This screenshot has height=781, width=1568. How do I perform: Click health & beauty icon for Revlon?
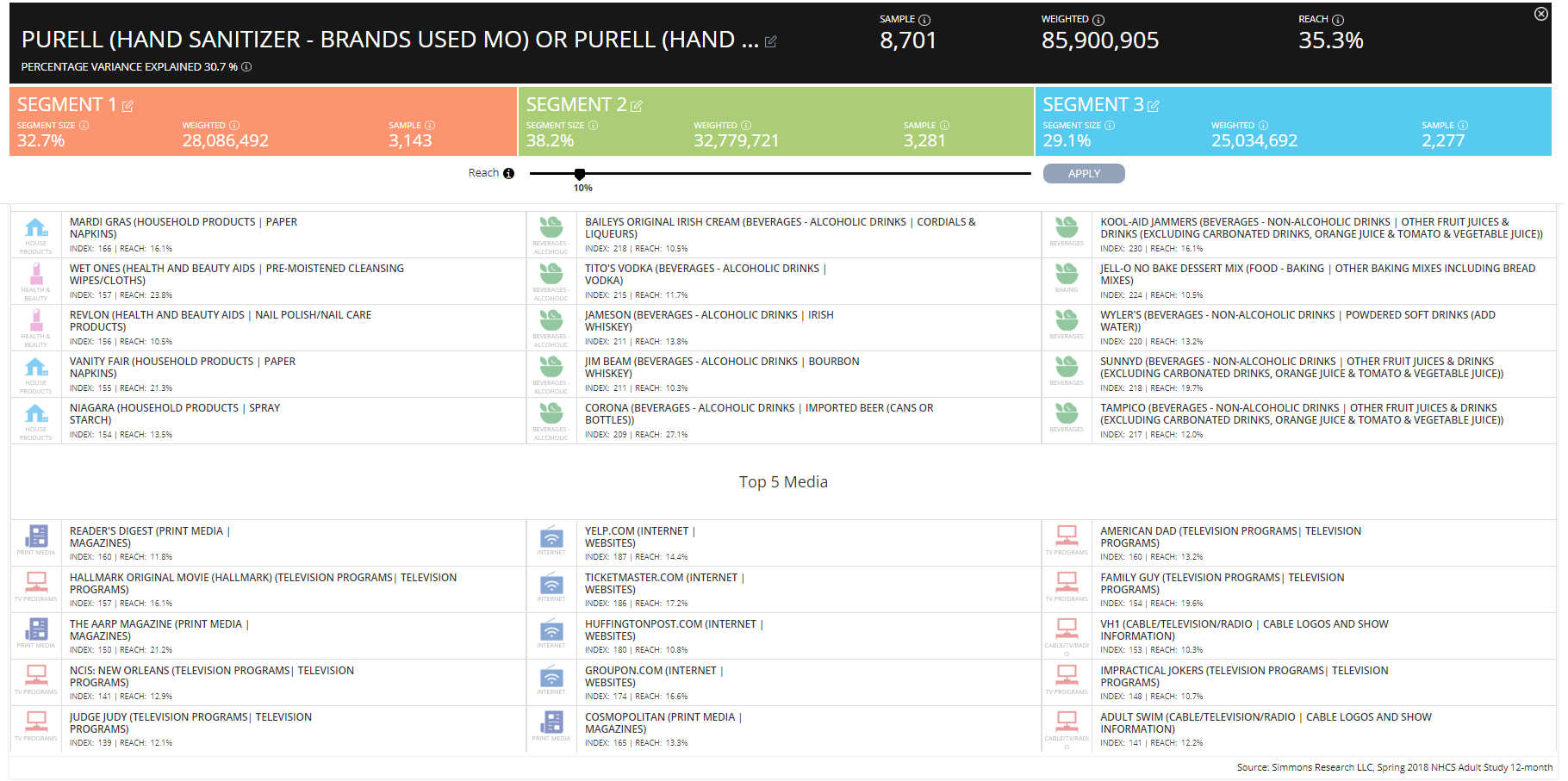pos(36,321)
